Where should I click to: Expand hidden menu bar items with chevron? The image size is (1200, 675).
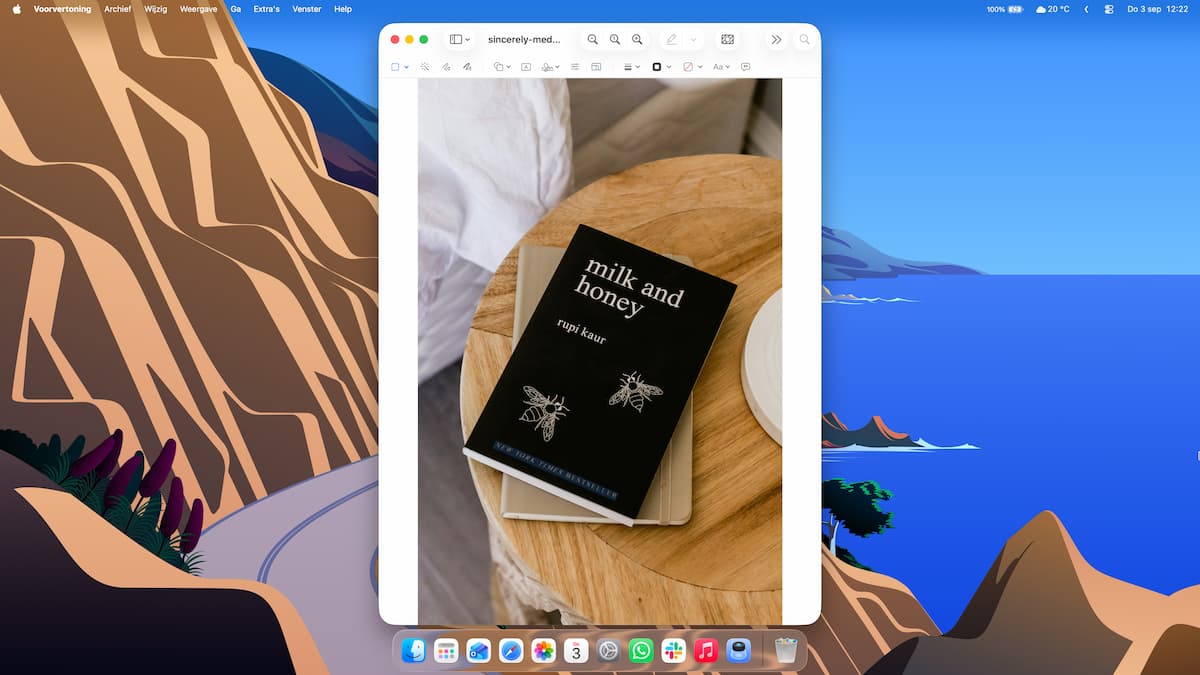click(1087, 9)
